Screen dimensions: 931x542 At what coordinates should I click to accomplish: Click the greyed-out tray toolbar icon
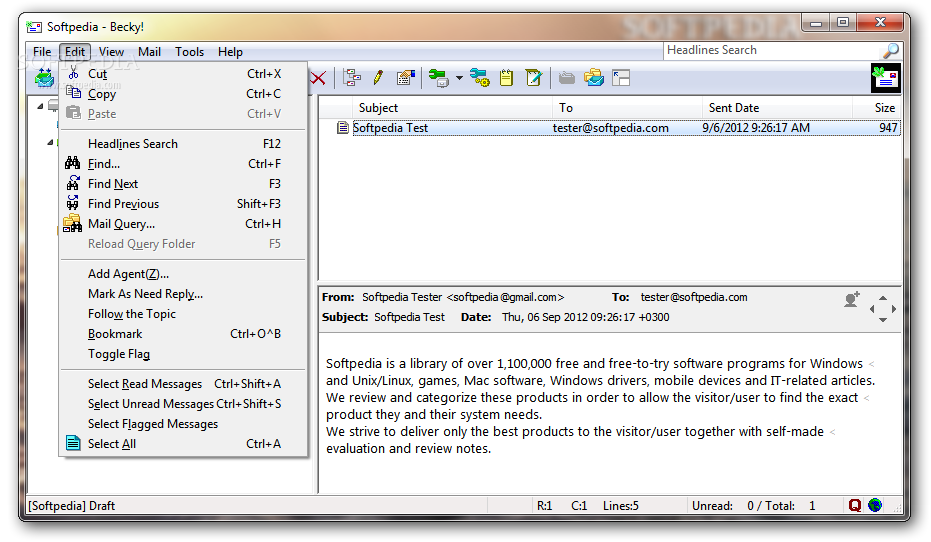[567, 78]
